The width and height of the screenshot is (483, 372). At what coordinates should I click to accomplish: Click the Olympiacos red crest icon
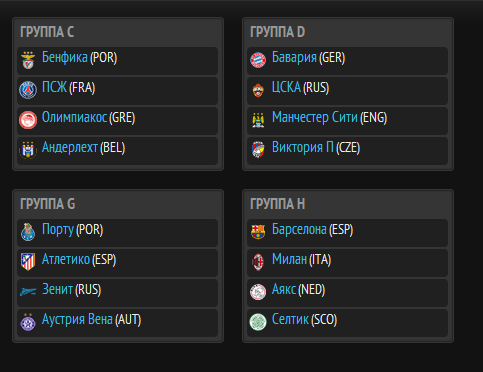coord(28,120)
